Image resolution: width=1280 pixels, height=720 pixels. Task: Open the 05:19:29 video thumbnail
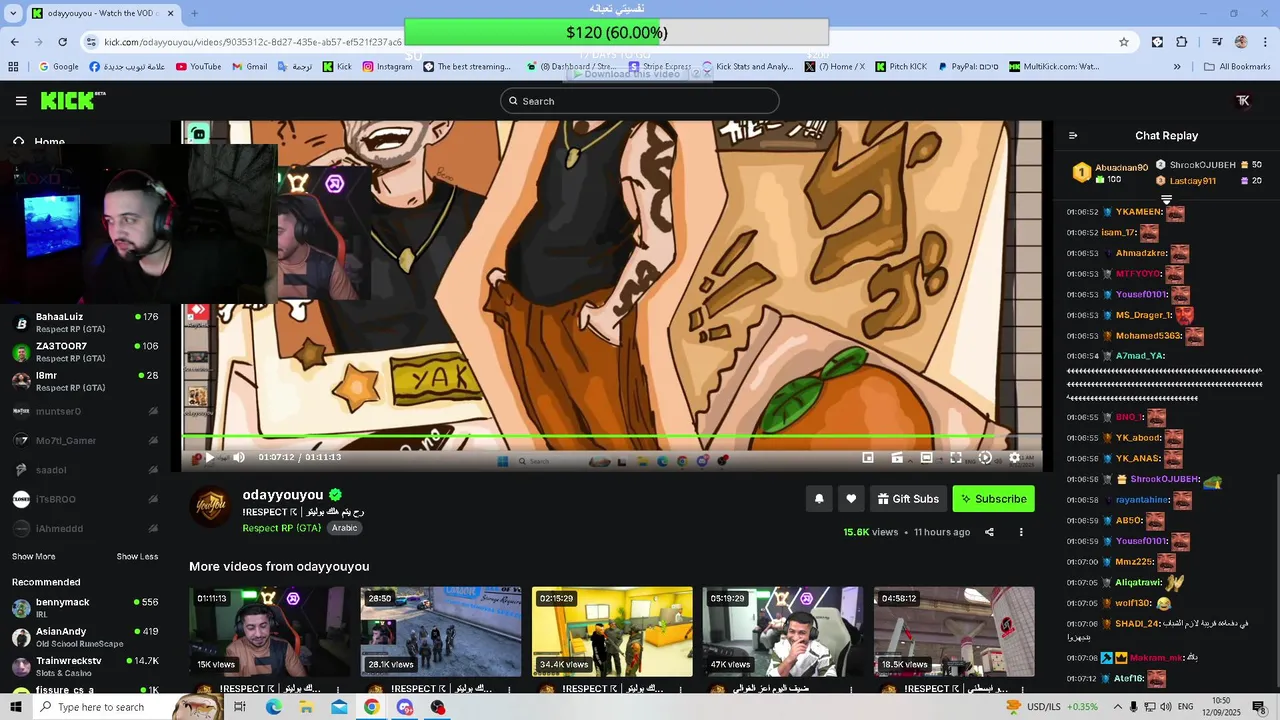click(783, 631)
